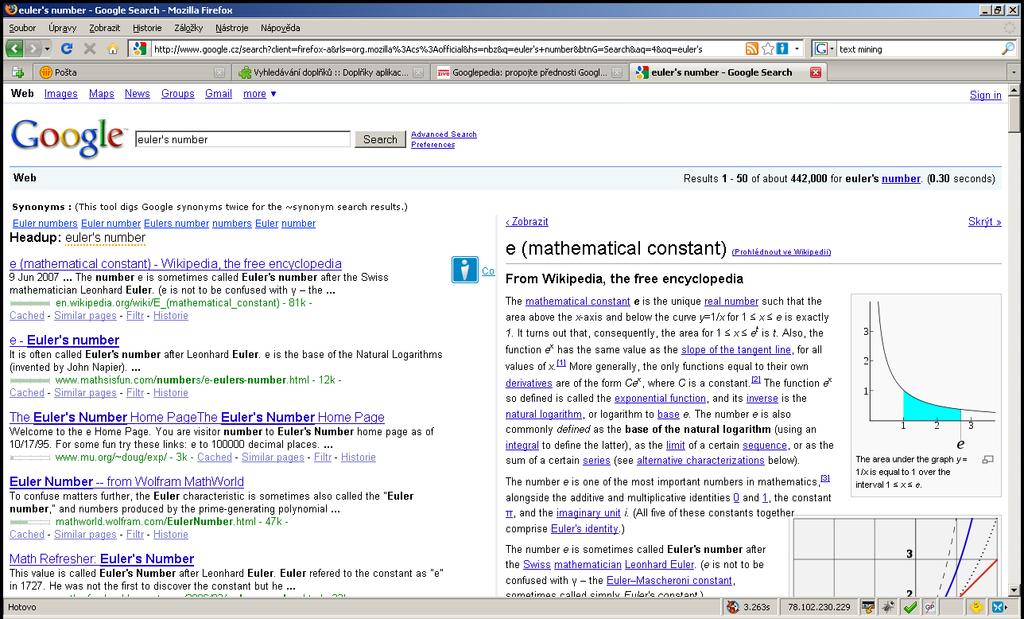1024x619 pixels.
Task: Open the back/forward history dropdown arrow
Action: point(47,50)
